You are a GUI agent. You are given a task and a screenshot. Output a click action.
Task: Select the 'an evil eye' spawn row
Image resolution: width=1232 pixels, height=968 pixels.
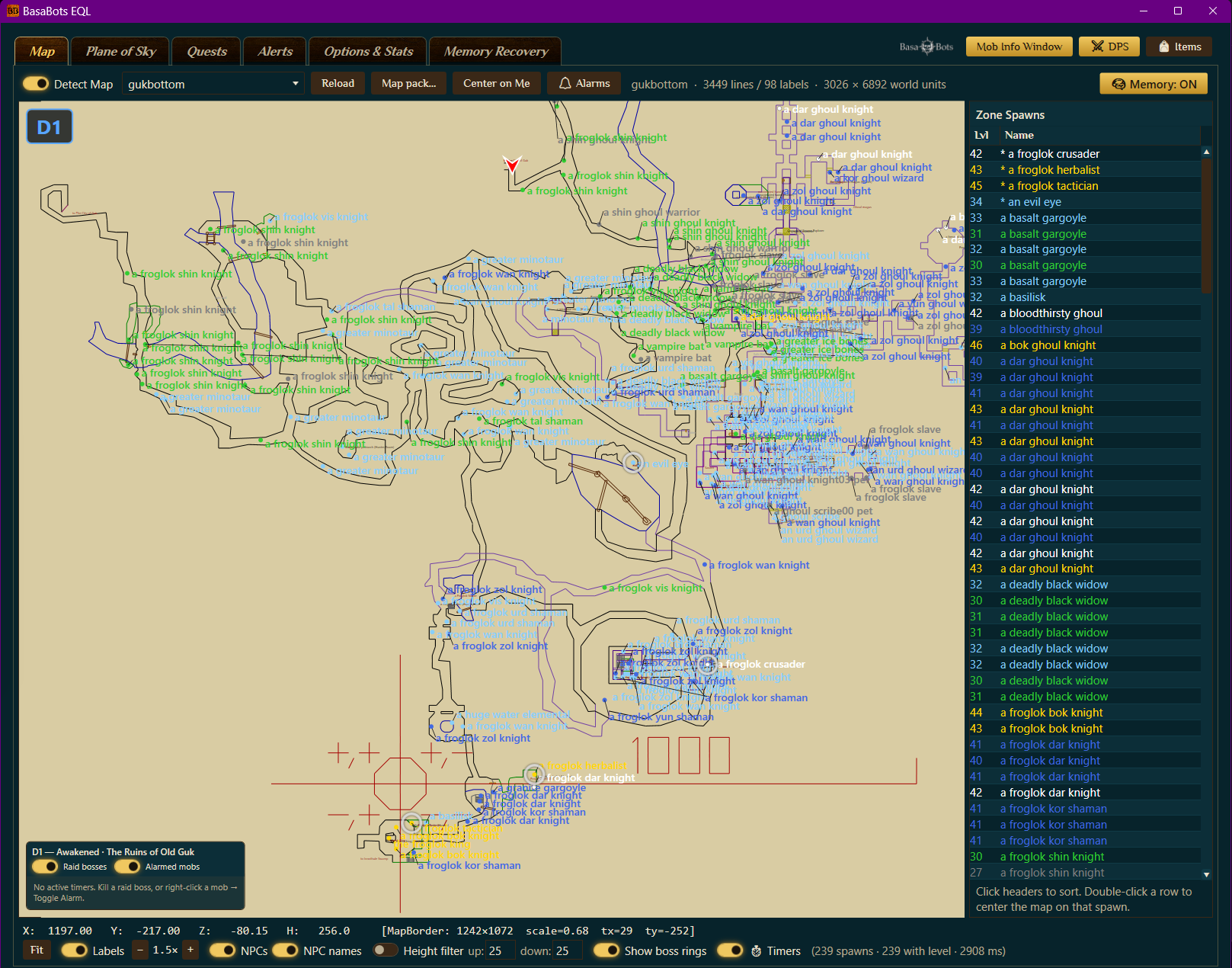pyautogui.click(x=1085, y=202)
